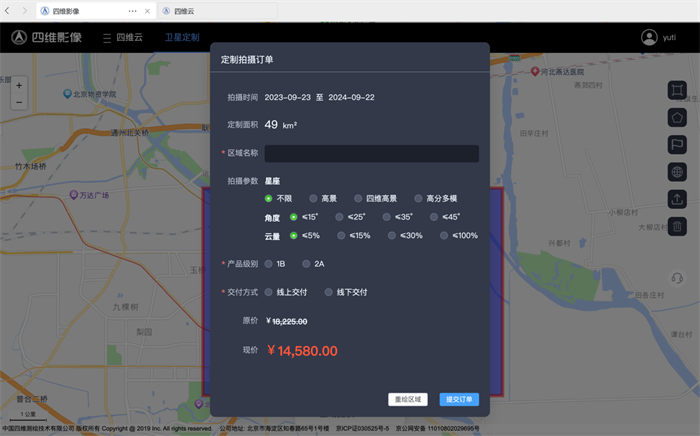The height and width of the screenshot is (436, 700).
Task: Choose cloud cover ≤100% radio
Action: pyautogui.click(x=444, y=235)
